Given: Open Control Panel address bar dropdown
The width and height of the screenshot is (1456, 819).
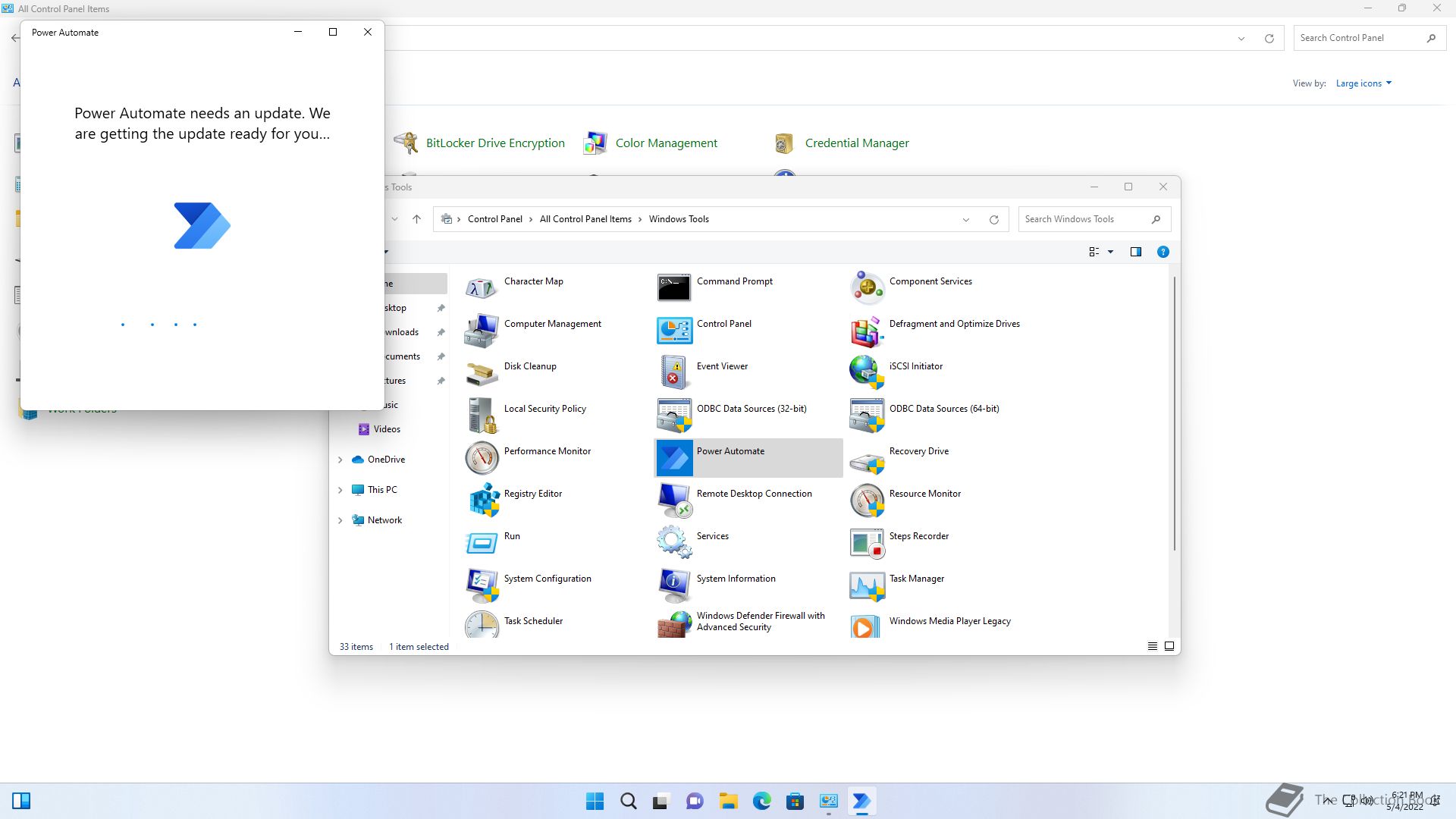Looking at the screenshot, I should tap(1241, 39).
